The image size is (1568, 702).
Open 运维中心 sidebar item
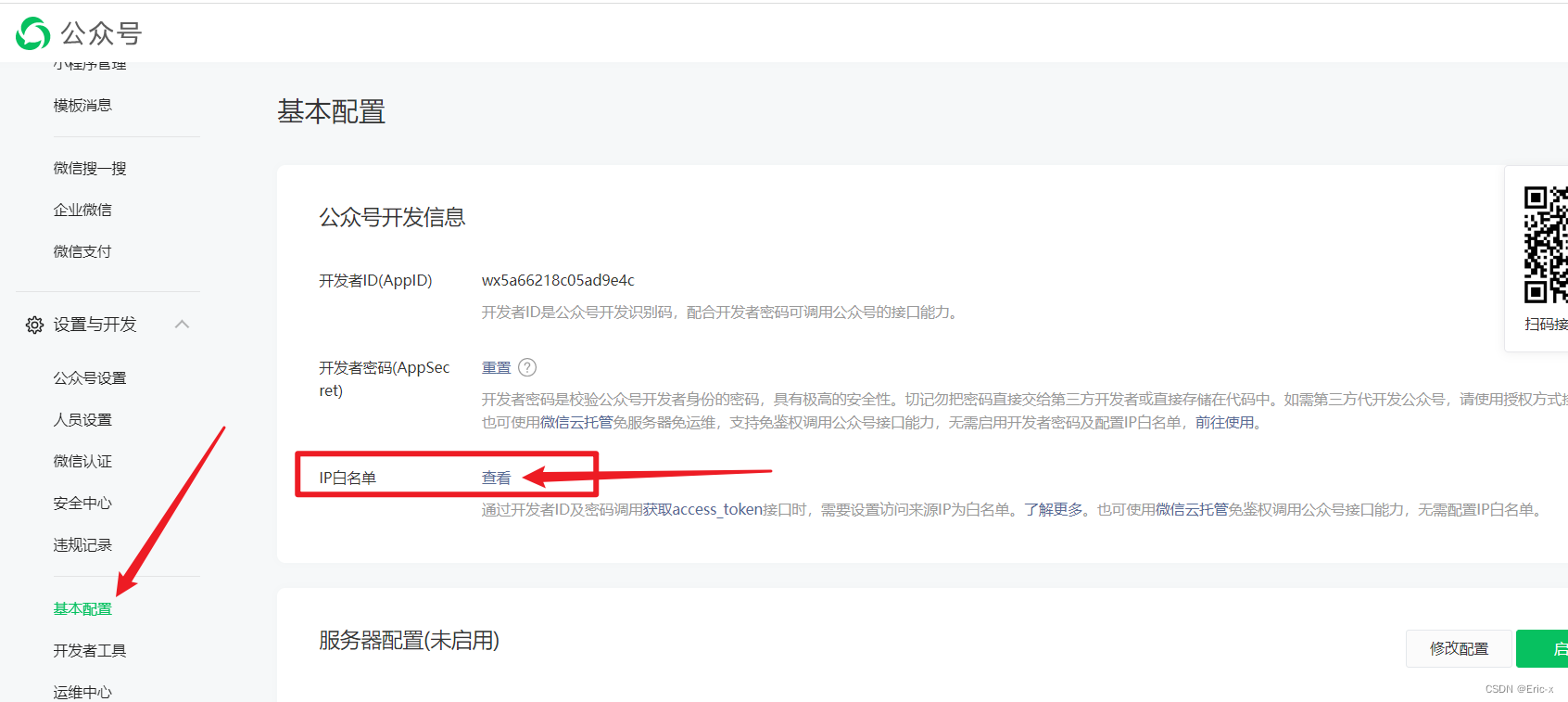pos(82,692)
